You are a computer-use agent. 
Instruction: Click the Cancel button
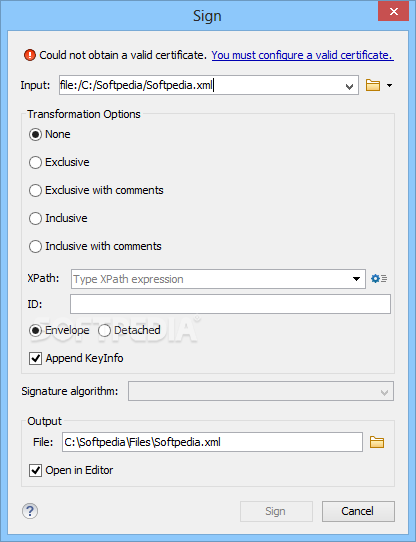358,511
